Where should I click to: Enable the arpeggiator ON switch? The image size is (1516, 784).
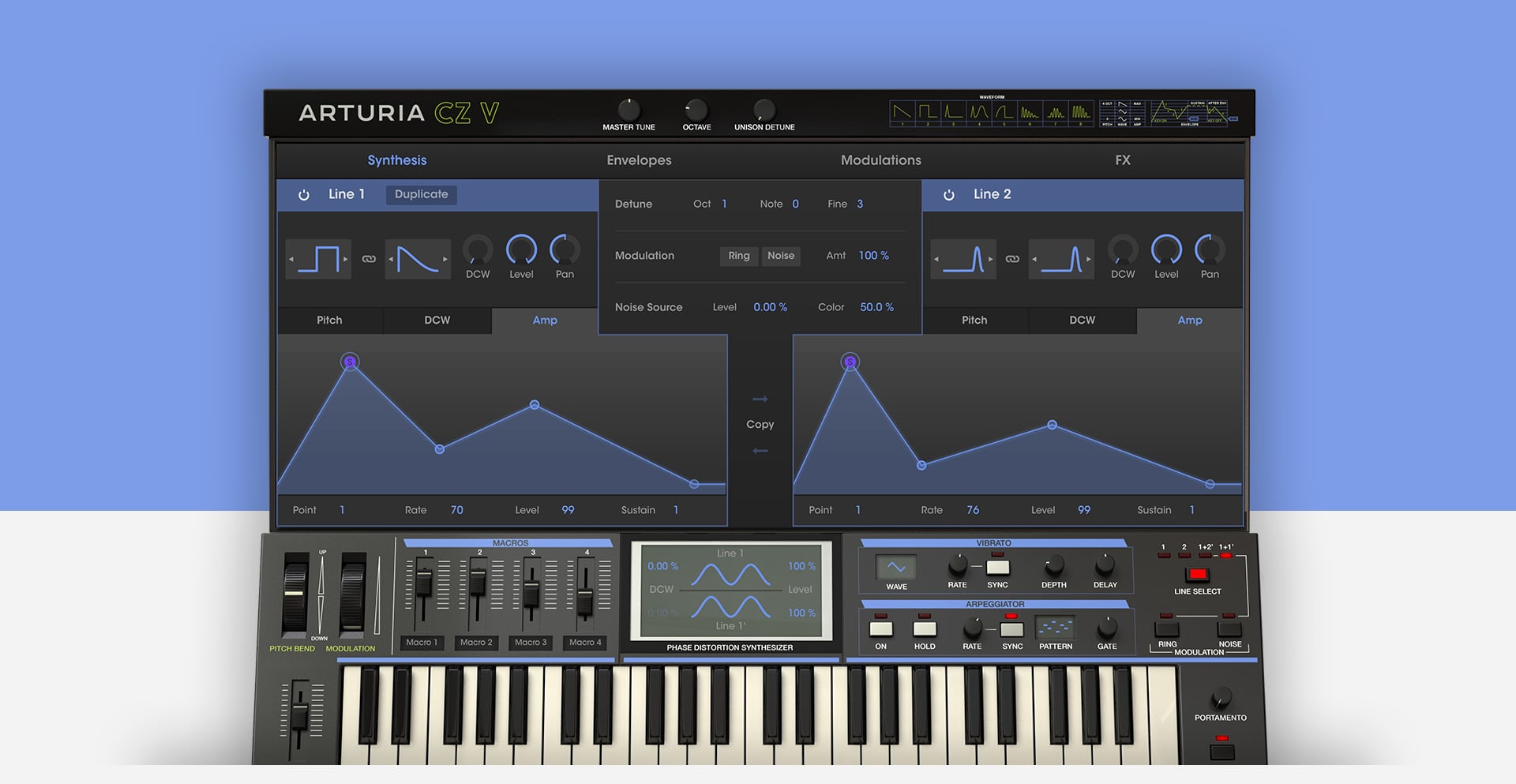pyautogui.click(x=881, y=629)
